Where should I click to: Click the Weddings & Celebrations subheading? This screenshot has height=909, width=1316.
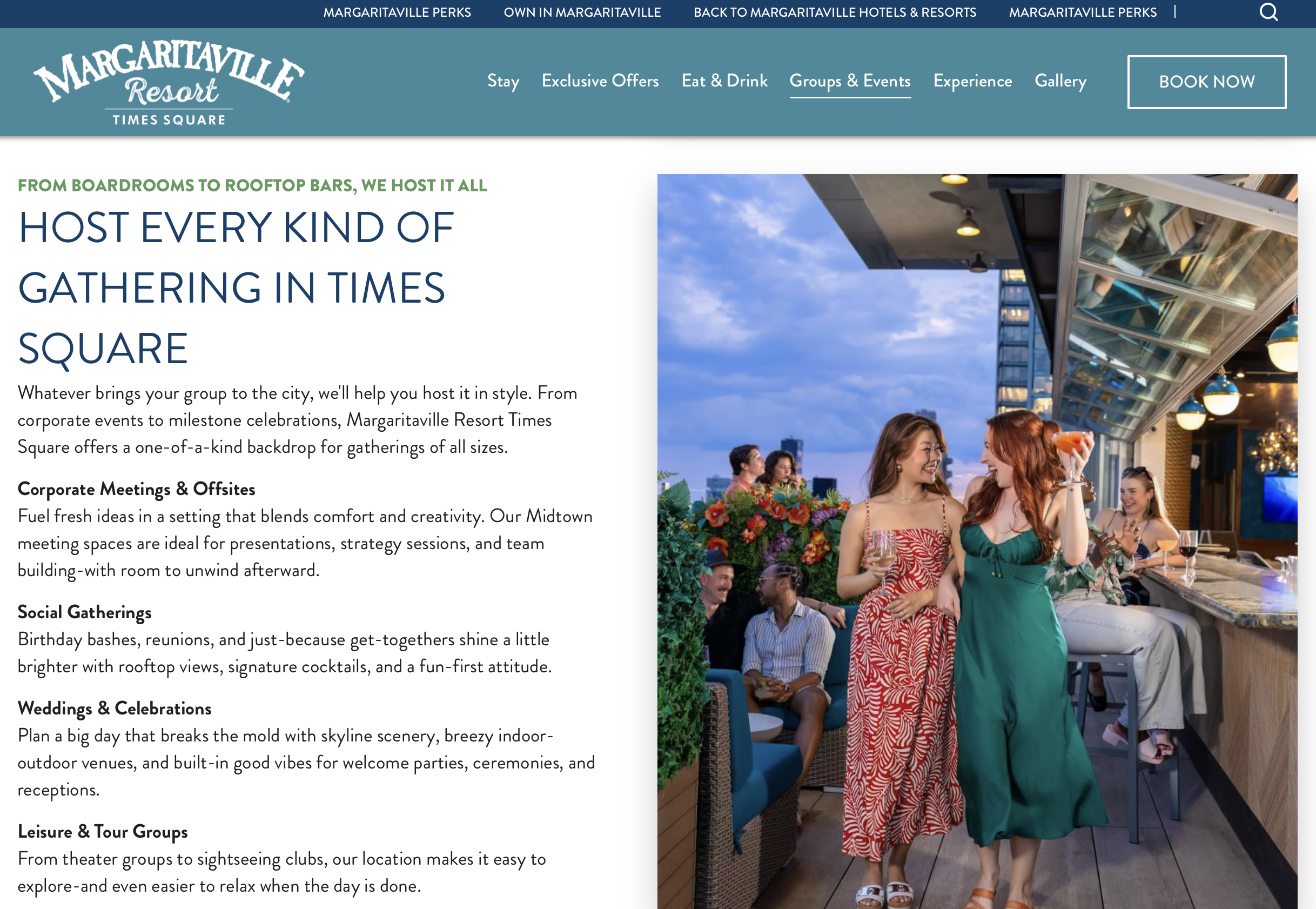(x=115, y=708)
